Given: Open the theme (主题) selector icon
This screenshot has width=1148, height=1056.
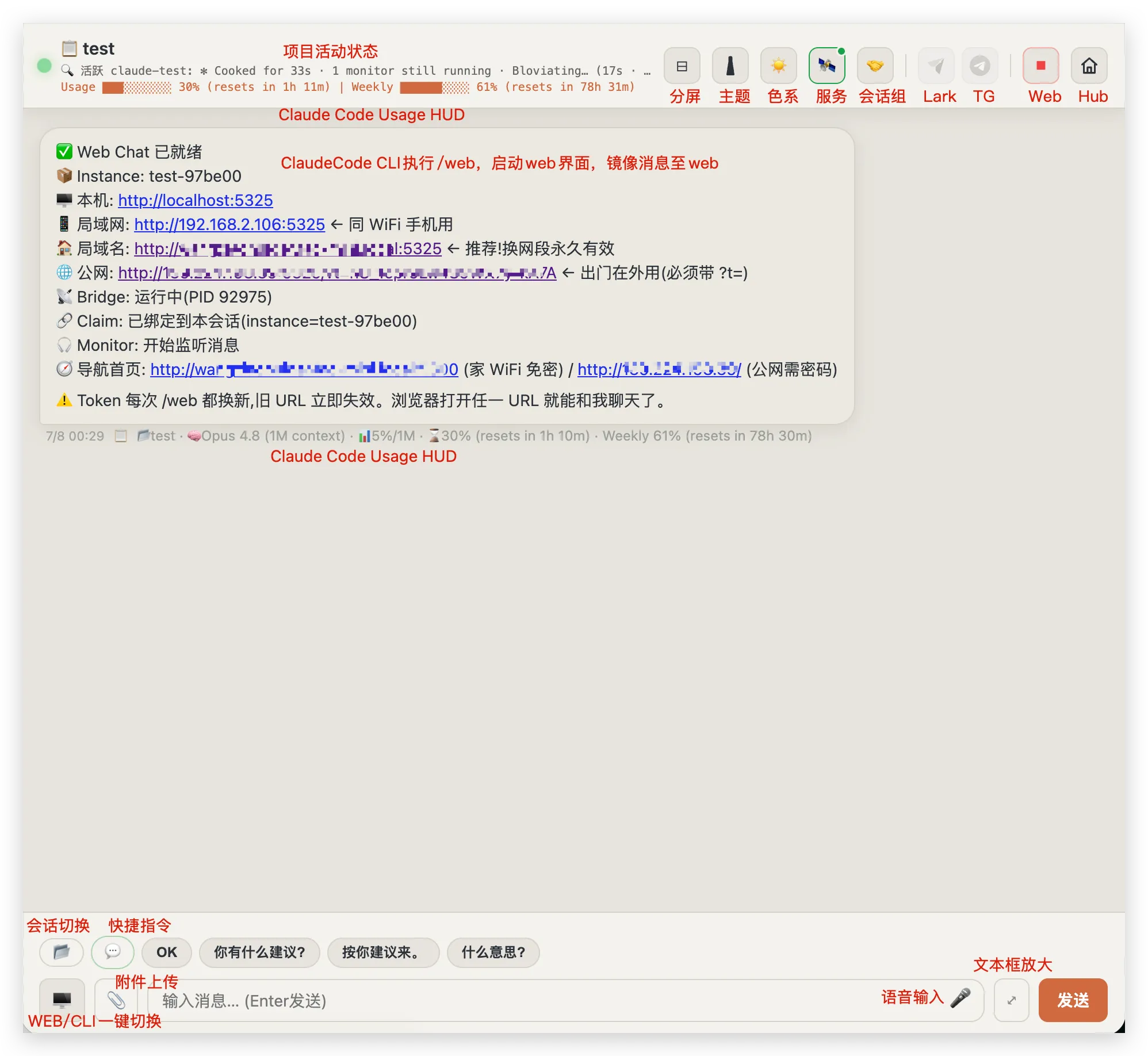Looking at the screenshot, I should pyautogui.click(x=730, y=66).
